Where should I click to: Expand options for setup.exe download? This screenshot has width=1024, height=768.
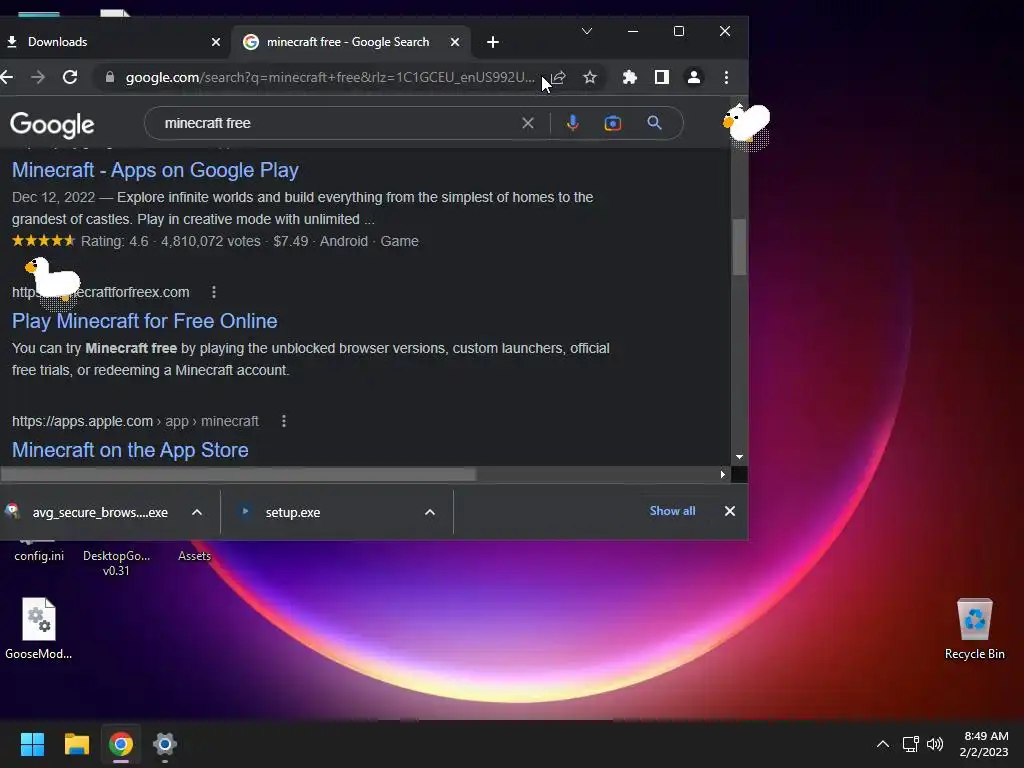click(430, 512)
